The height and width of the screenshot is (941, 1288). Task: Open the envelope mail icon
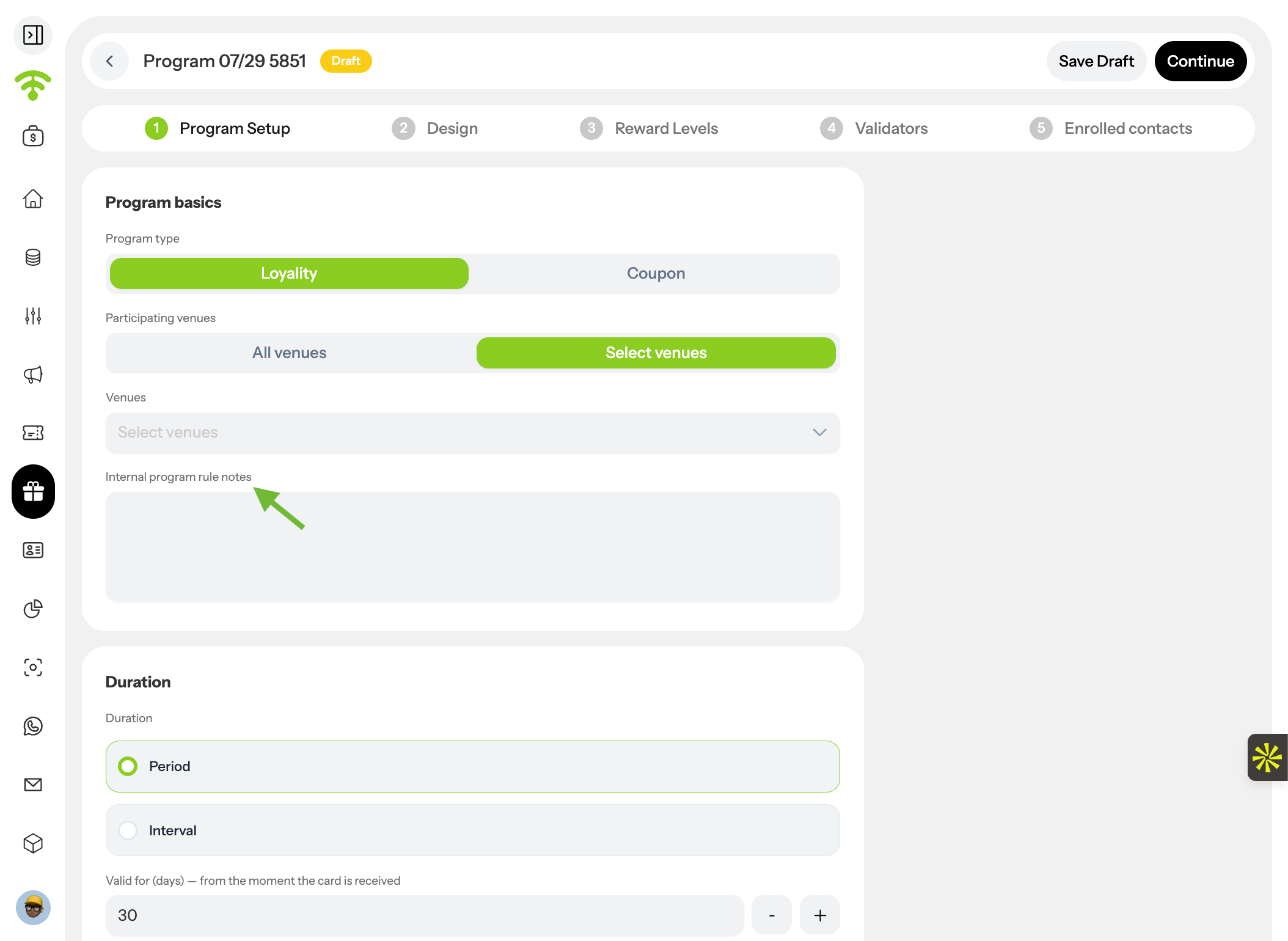pyautogui.click(x=33, y=785)
